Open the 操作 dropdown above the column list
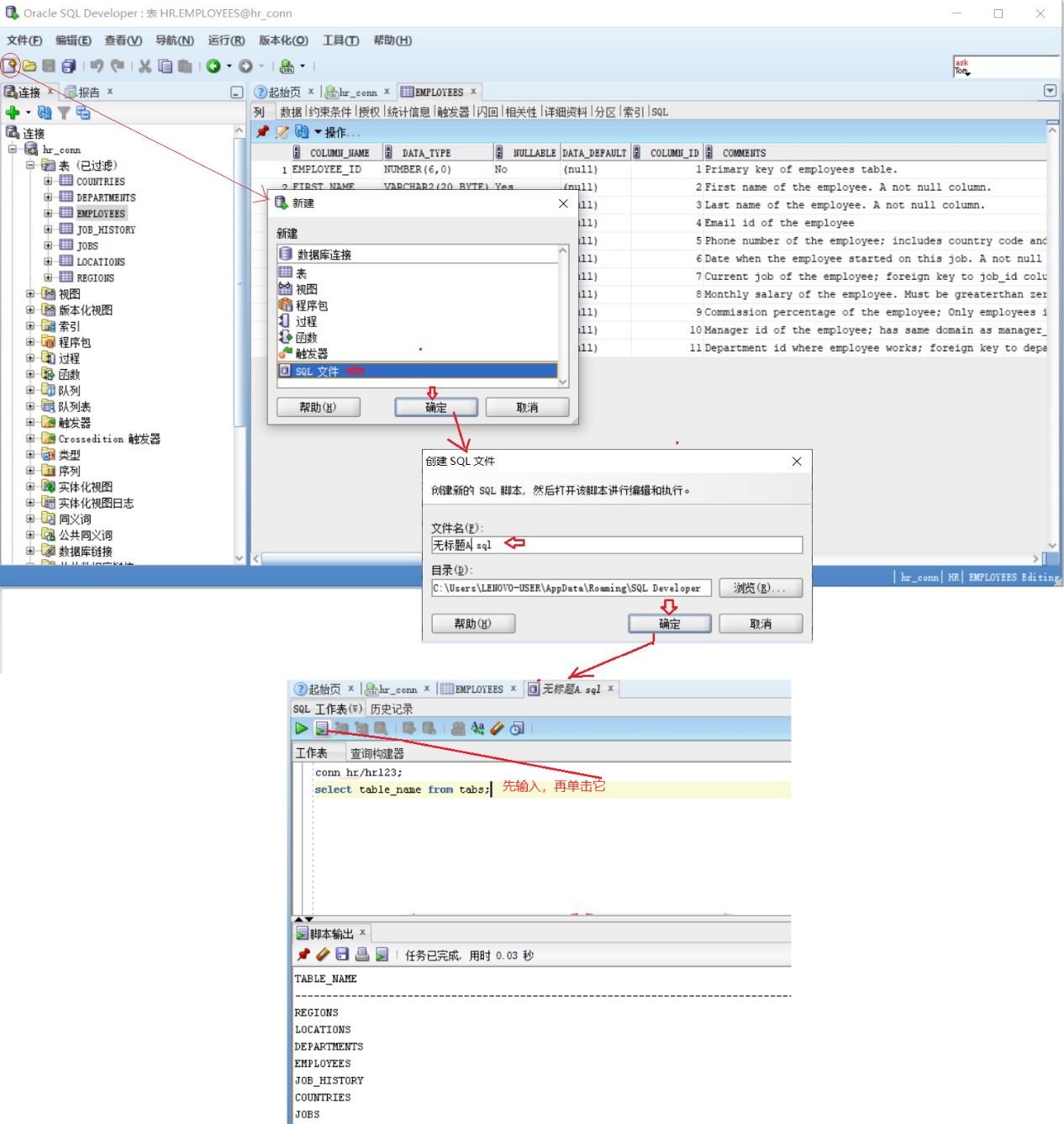 (x=333, y=132)
